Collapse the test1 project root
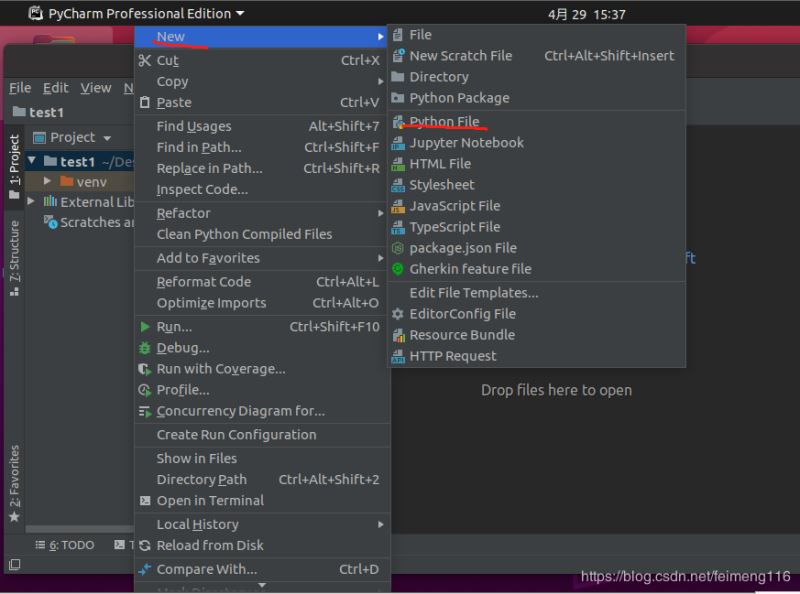800x594 pixels. coord(32,161)
